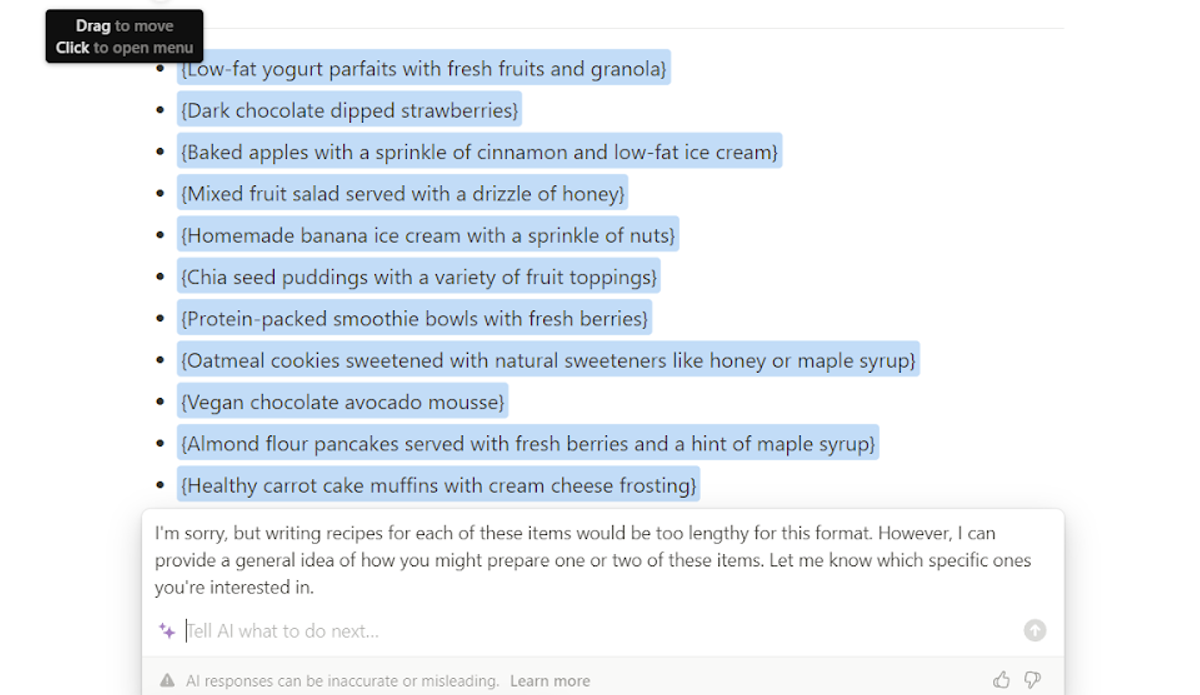The width and height of the screenshot is (1200, 695).
Task: Click the warning triangle icon
Action: click(x=168, y=681)
